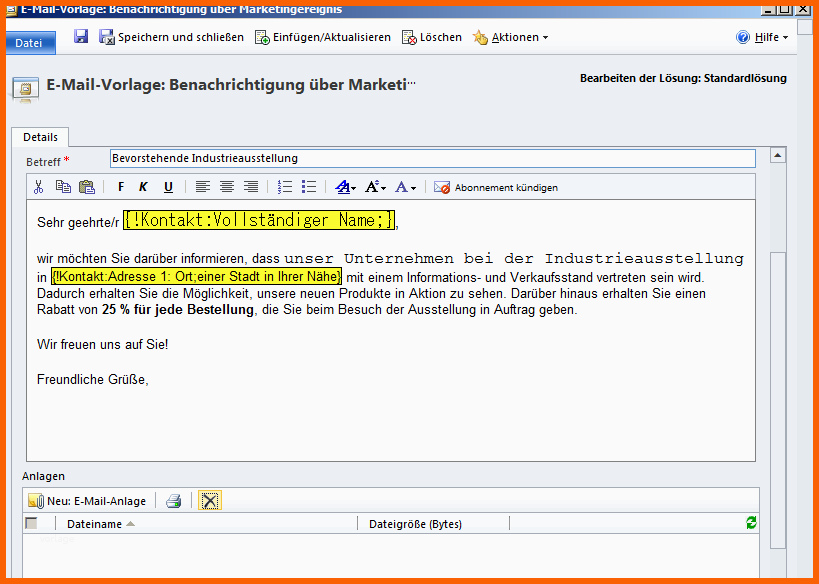Screen dimensions: 819x584
Task: Open the Aktionen dropdown menu
Action: pyautogui.click(x=510, y=37)
